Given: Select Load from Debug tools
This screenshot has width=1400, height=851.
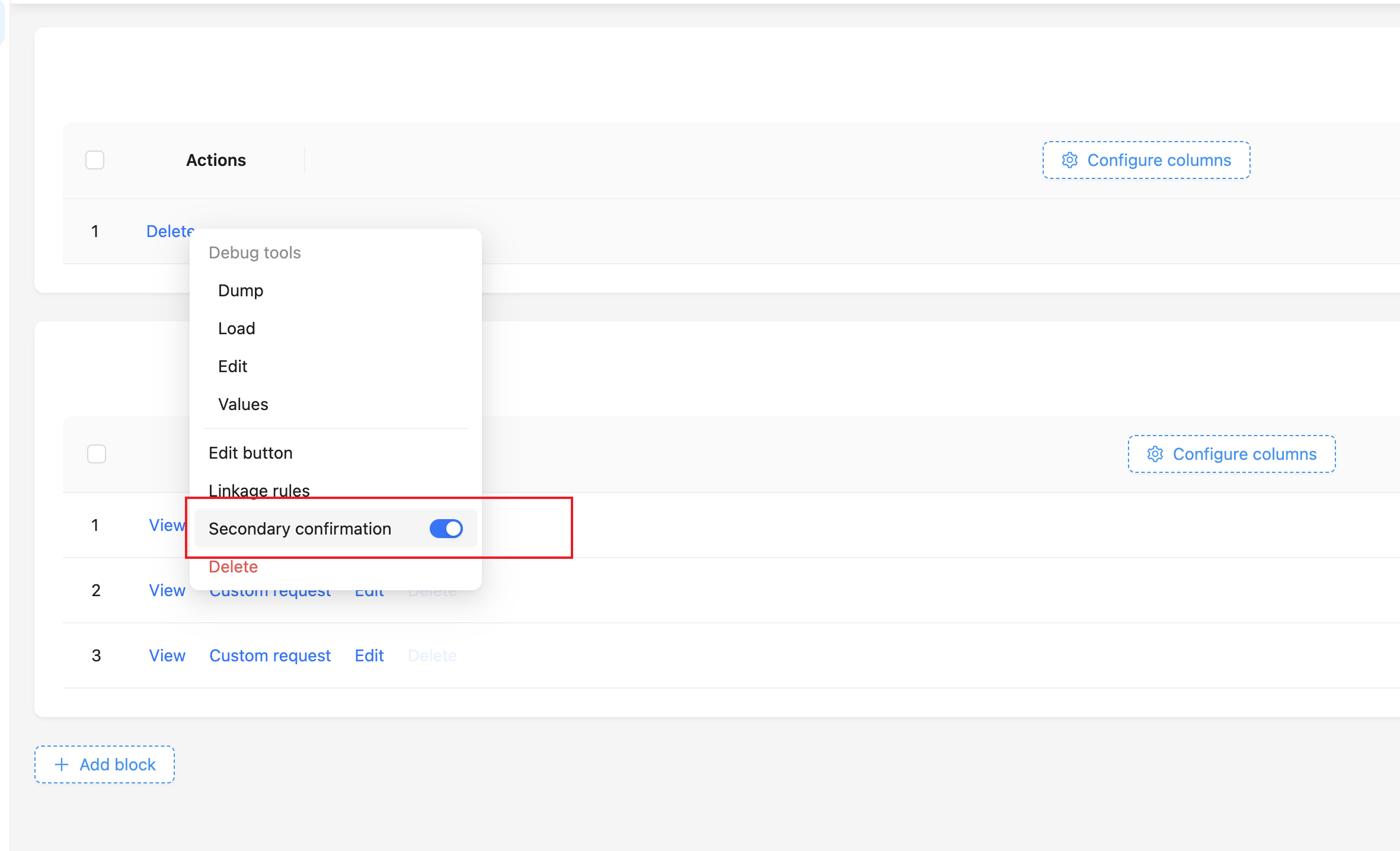Looking at the screenshot, I should point(236,328).
